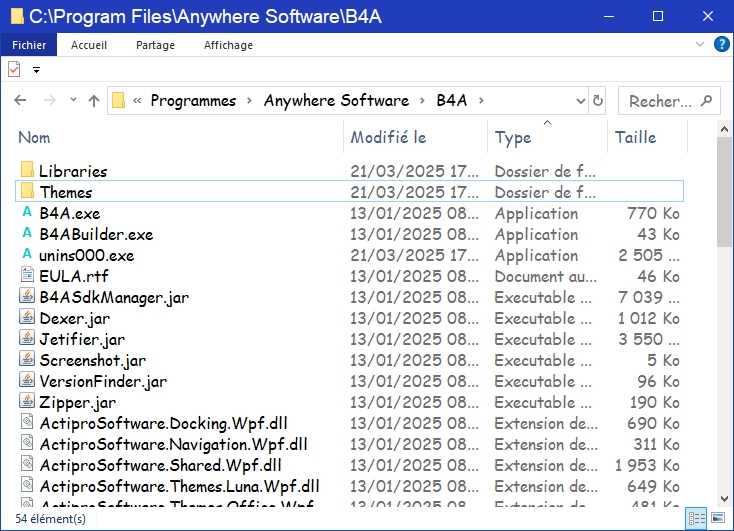Click the blue Help question mark icon
Screen dimensions: 734x531
point(721,45)
